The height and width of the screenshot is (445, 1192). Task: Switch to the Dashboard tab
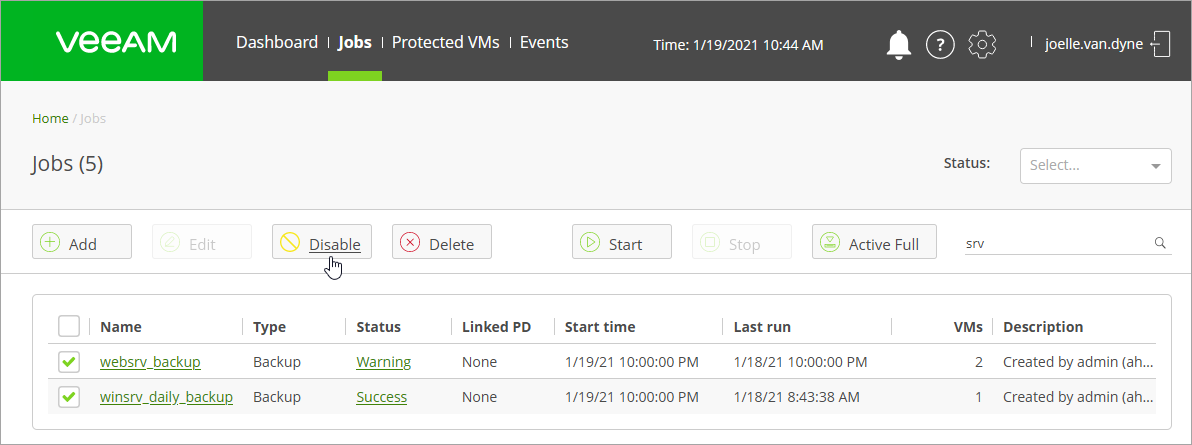click(x=276, y=43)
